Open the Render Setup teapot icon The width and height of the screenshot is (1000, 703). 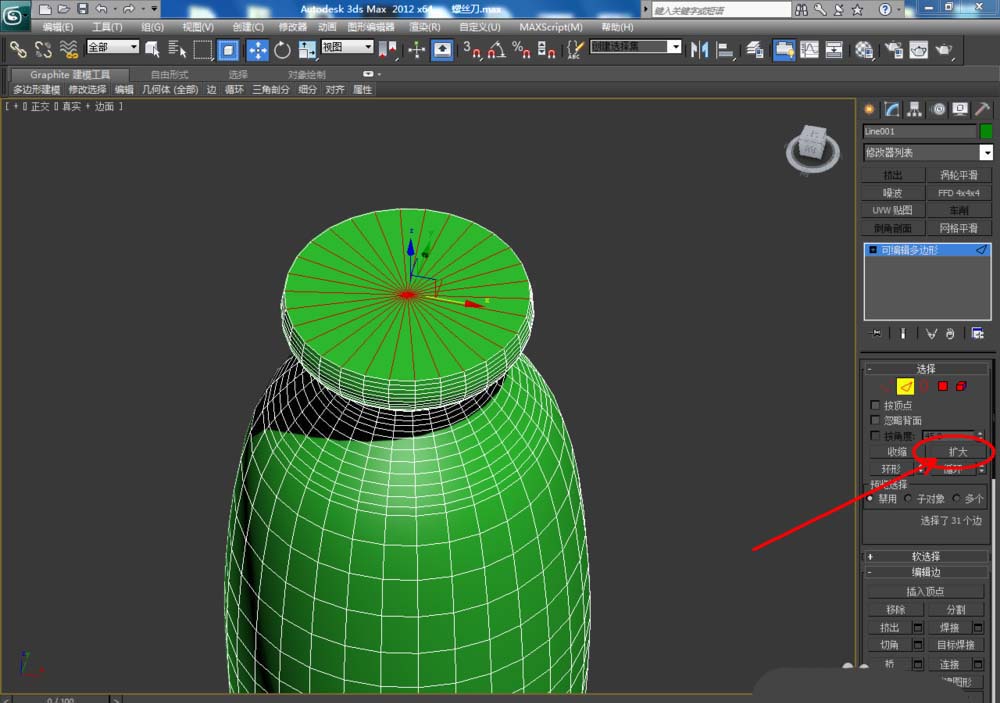[x=893, y=49]
